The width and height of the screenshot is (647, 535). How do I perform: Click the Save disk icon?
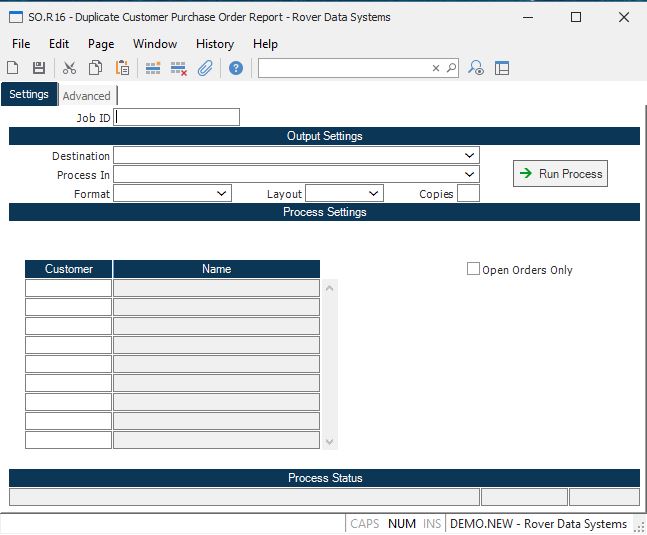click(x=39, y=68)
